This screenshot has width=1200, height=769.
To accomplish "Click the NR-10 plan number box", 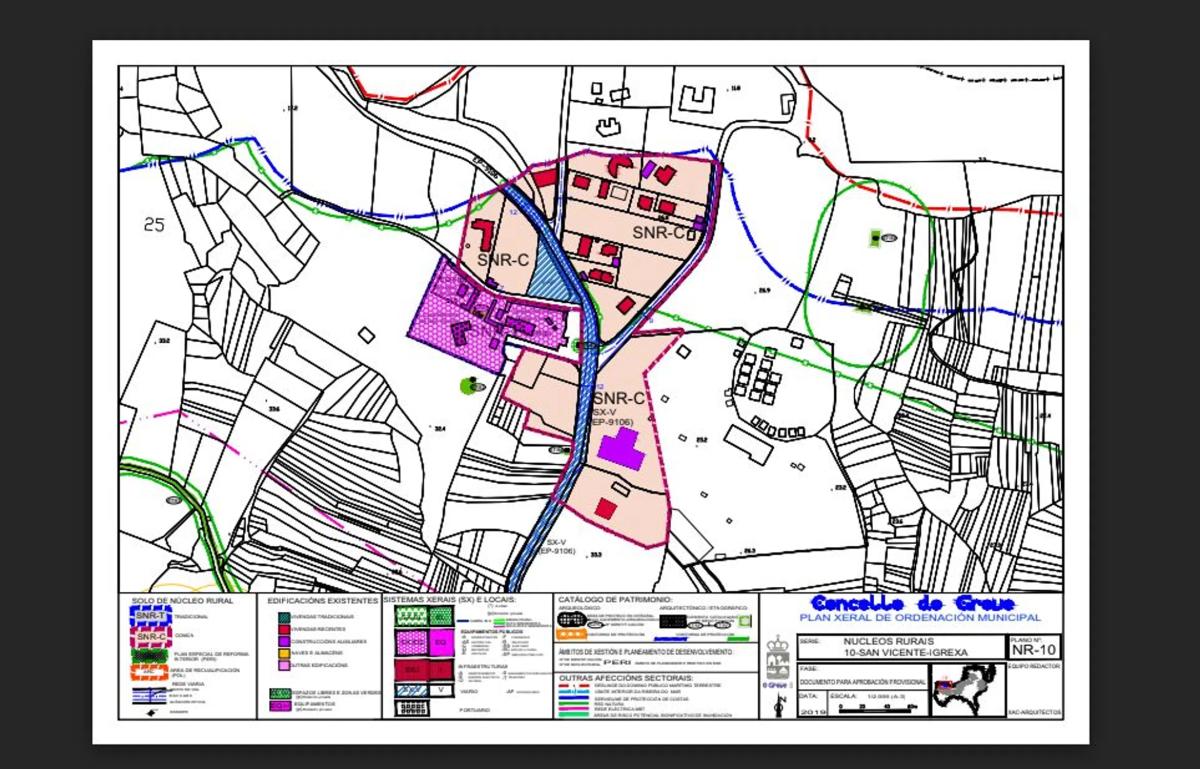I will point(1034,651).
